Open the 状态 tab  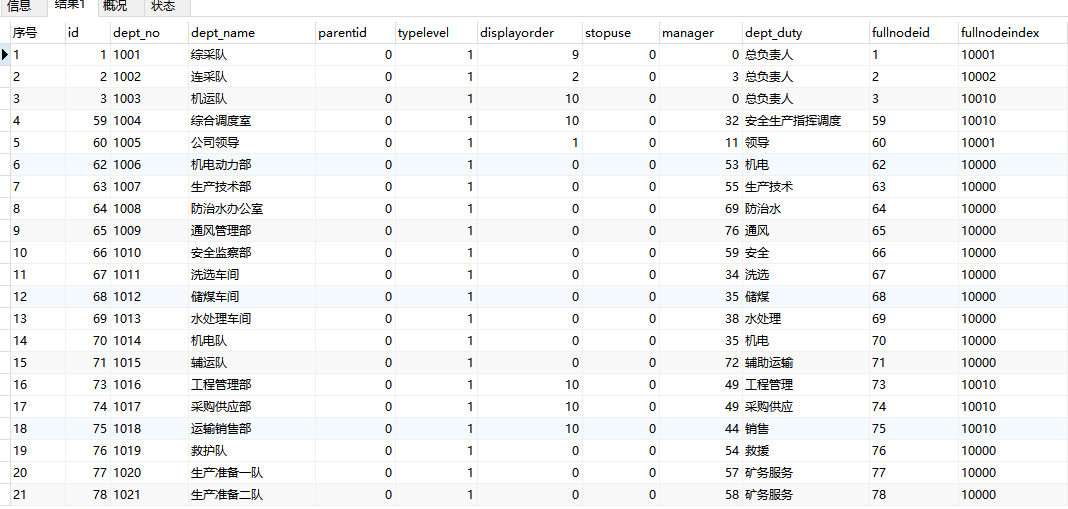pos(163,7)
